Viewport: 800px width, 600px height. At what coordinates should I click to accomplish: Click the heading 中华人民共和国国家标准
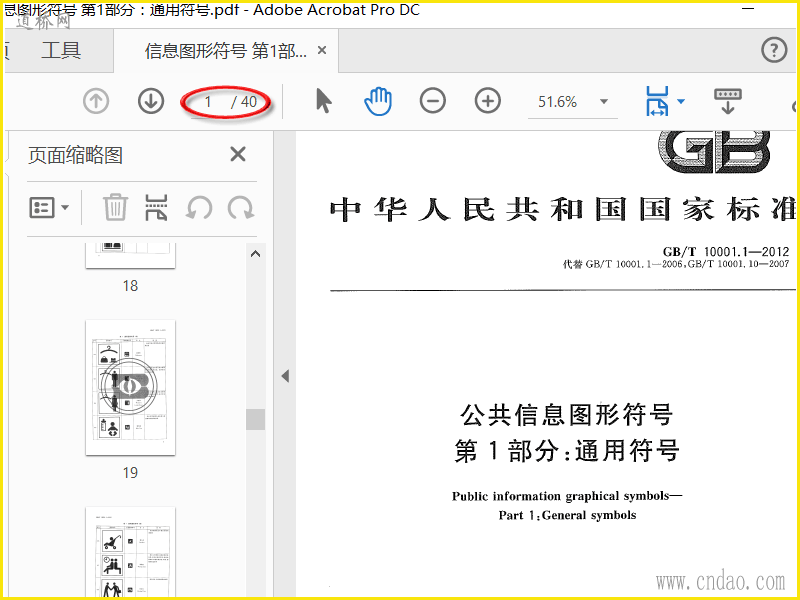click(x=563, y=210)
